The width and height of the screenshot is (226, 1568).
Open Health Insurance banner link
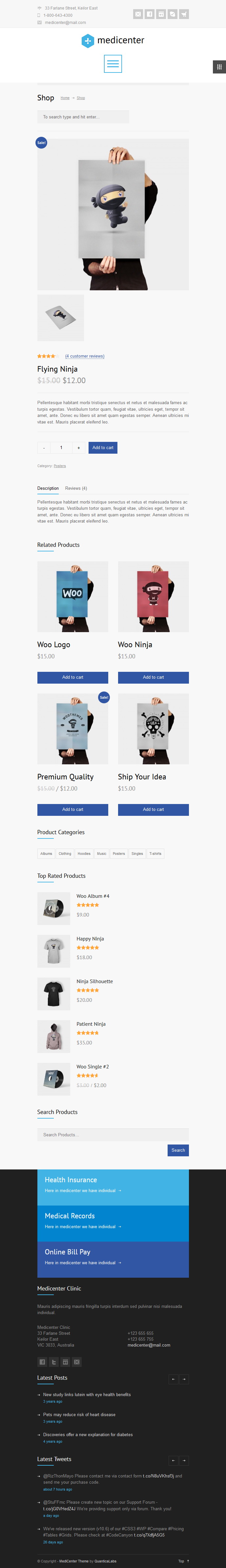113,1187
